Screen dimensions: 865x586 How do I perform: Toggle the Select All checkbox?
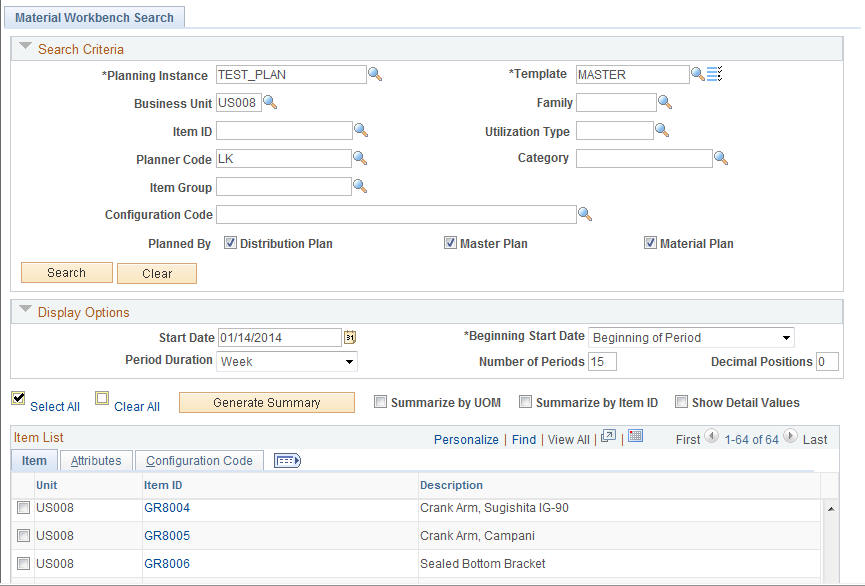coord(18,398)
